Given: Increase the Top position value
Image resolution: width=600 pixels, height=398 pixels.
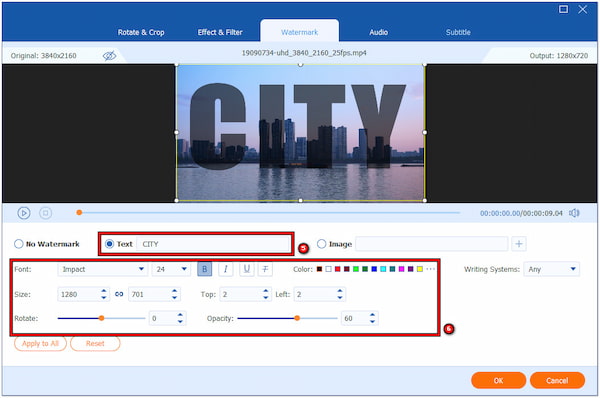Looking at the screenshot, I should 266,291.
